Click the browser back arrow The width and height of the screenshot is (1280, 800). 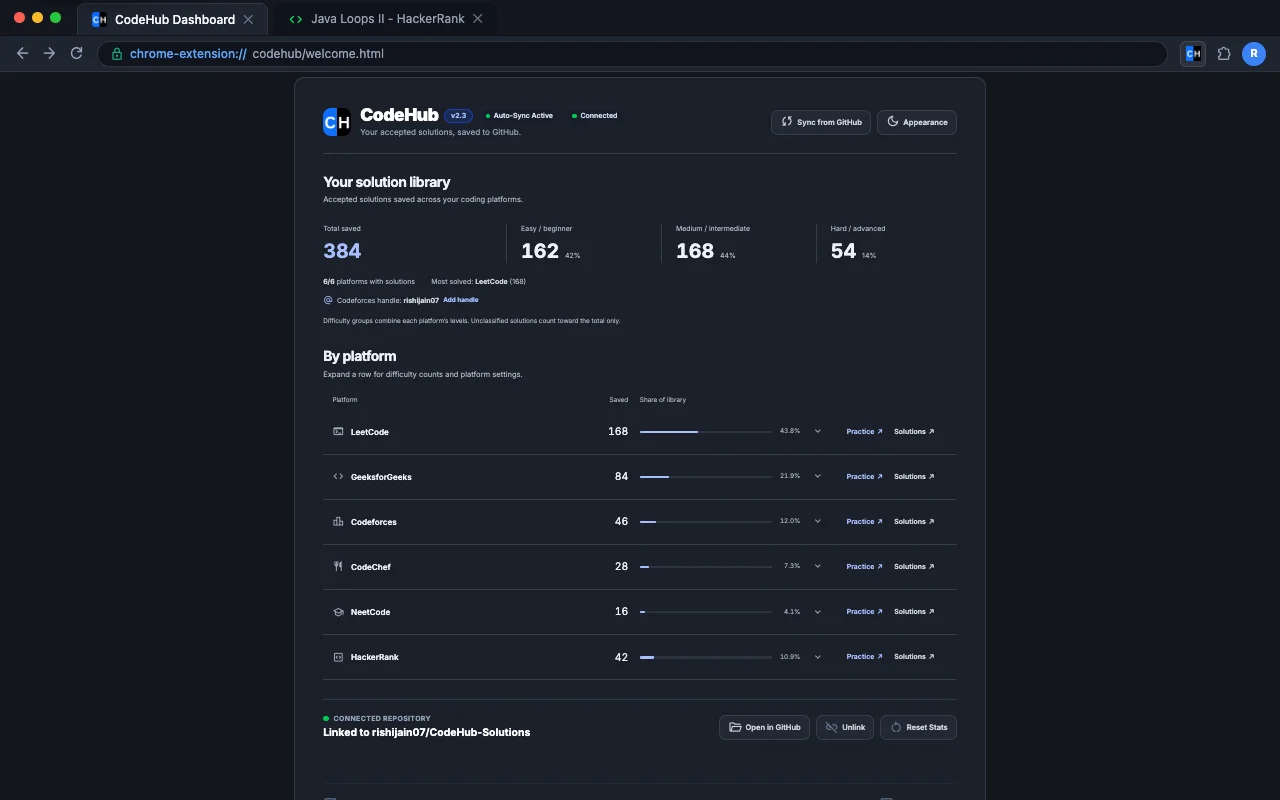[x=23, y=54]
